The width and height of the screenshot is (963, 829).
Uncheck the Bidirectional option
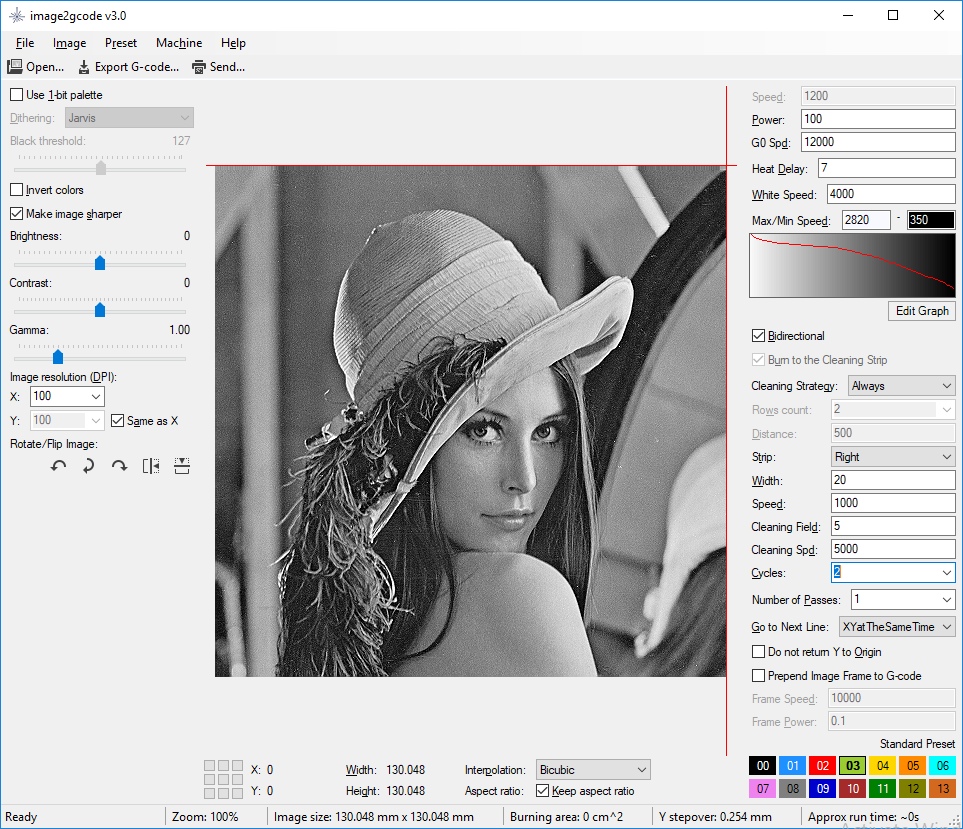(759, 336)
